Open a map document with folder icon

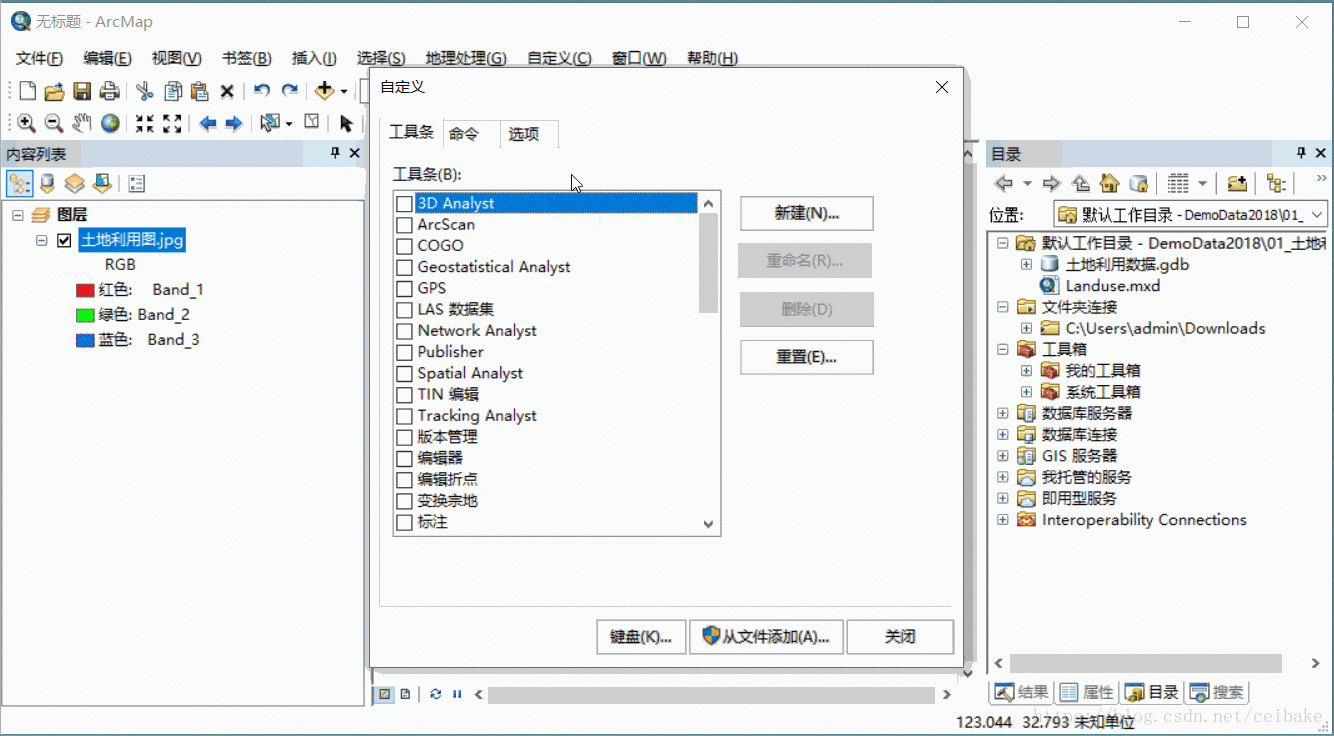point(54,92)
